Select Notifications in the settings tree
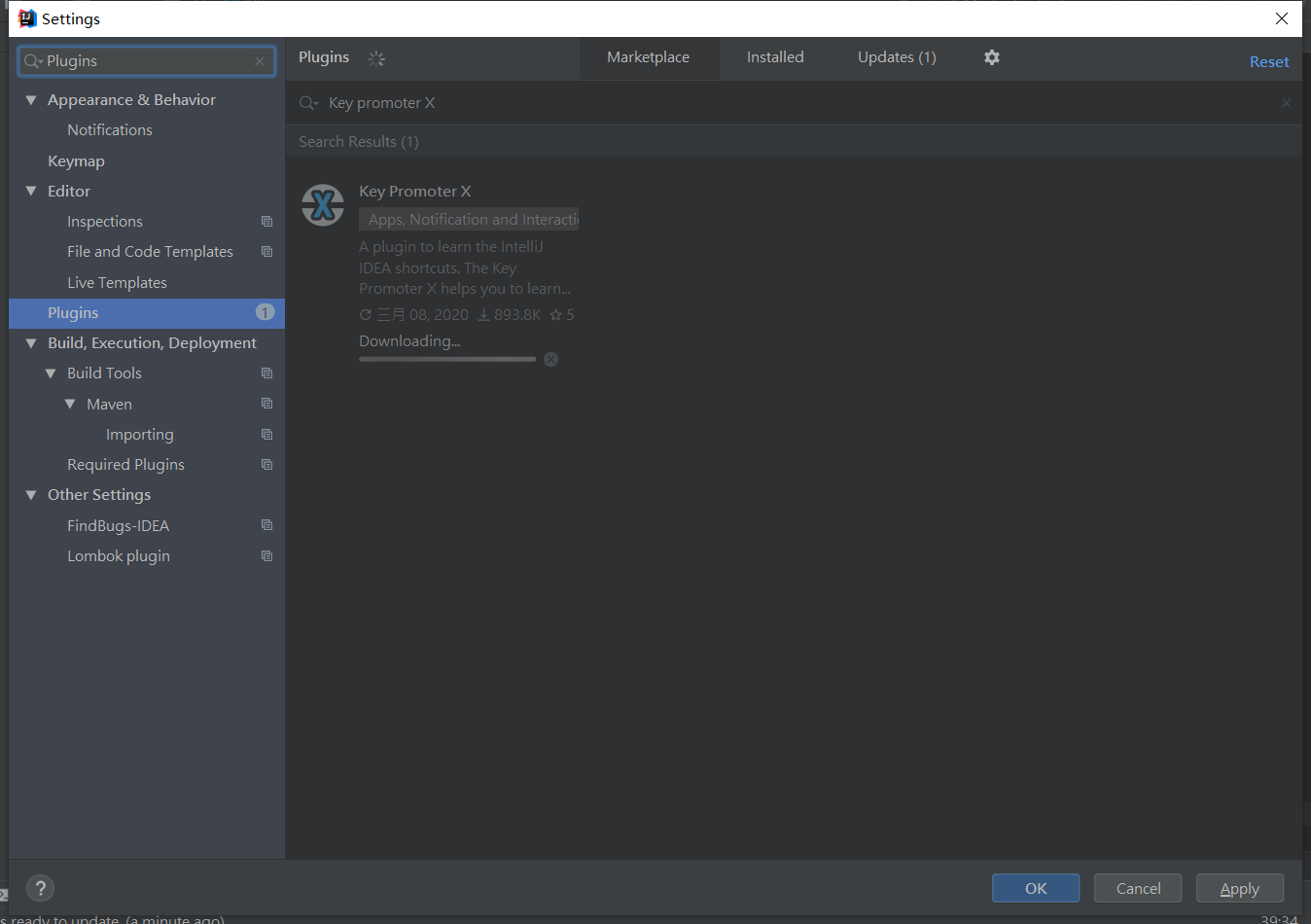The height and width of the screenshot is (924, 1311). [x=110, y=130]
